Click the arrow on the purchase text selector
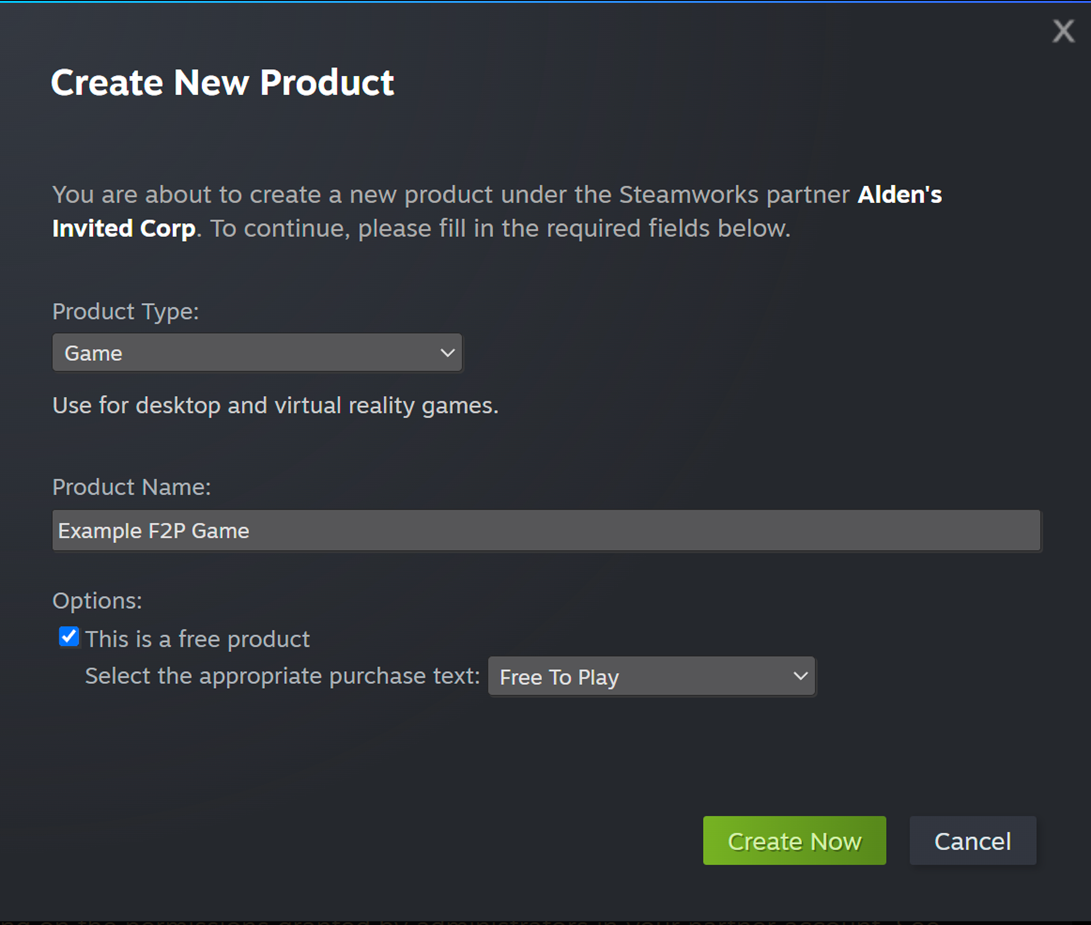The width and height of the screenshot is (1091, 925). [799, 677]
